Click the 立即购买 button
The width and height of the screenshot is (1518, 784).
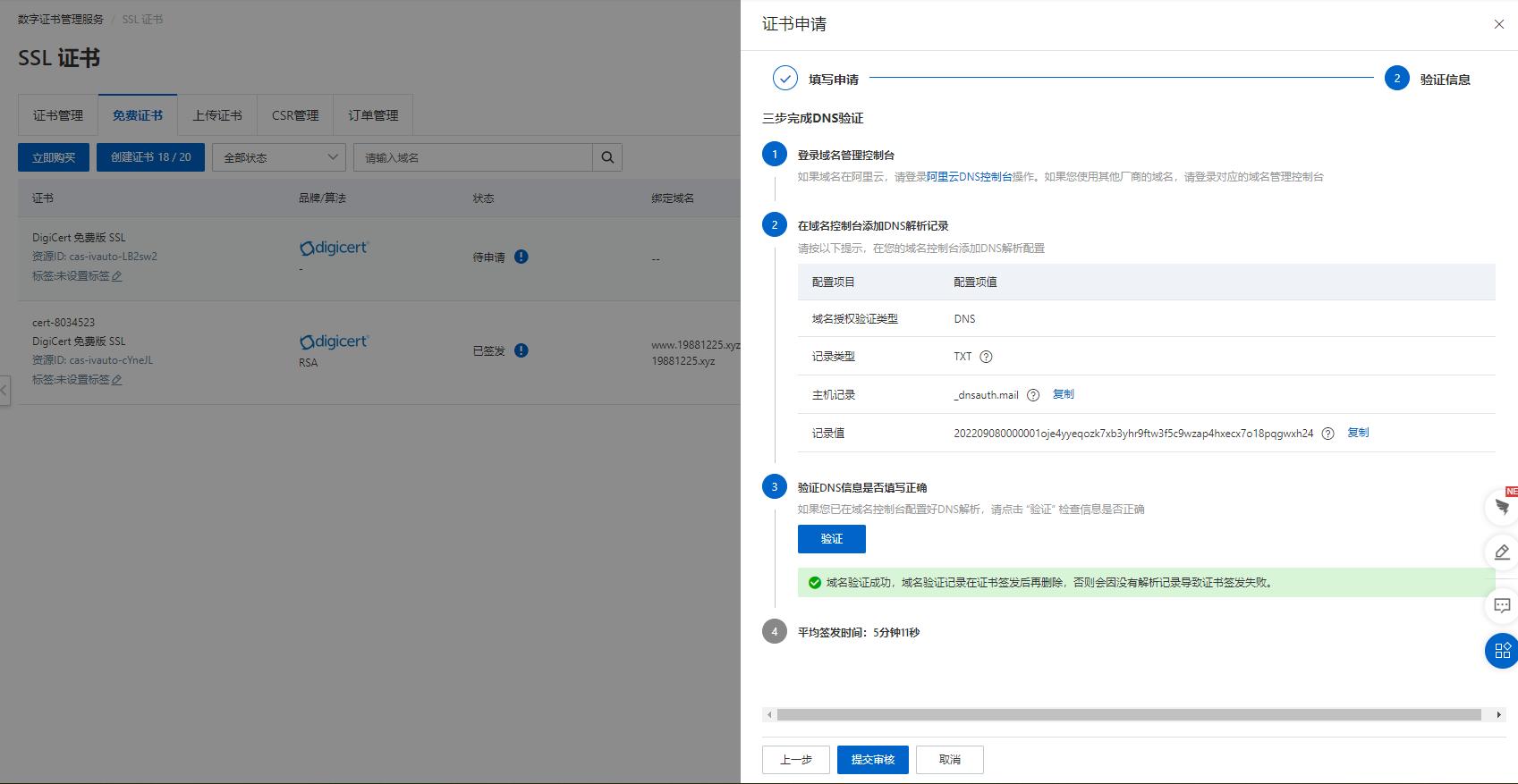click(x=54, y=157)
